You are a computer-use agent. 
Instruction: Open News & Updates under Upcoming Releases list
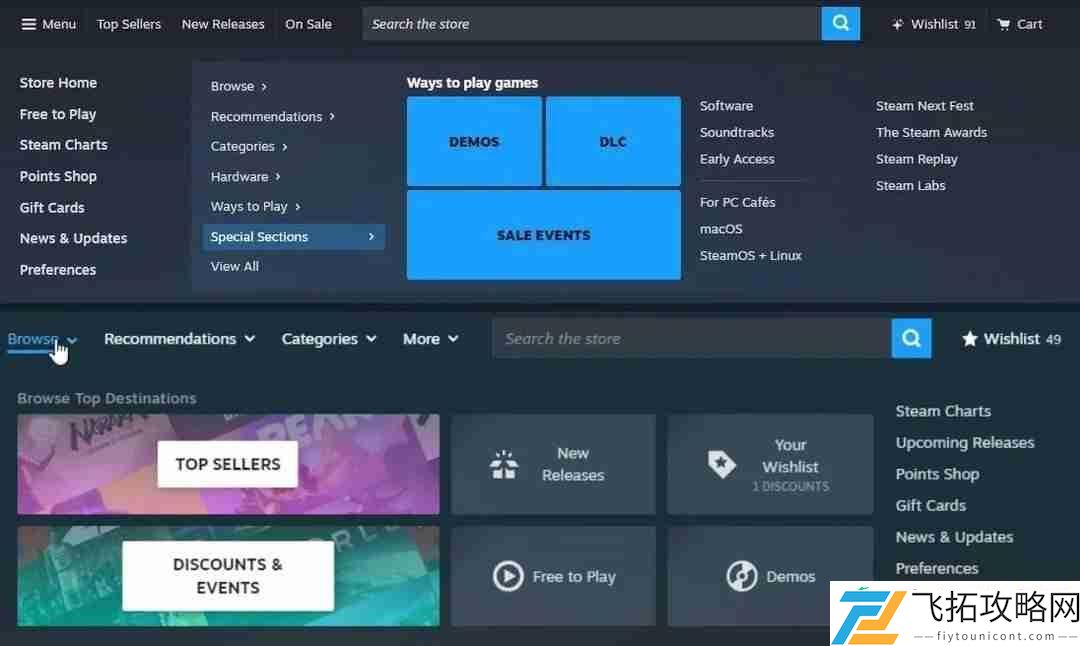[955, 537]
